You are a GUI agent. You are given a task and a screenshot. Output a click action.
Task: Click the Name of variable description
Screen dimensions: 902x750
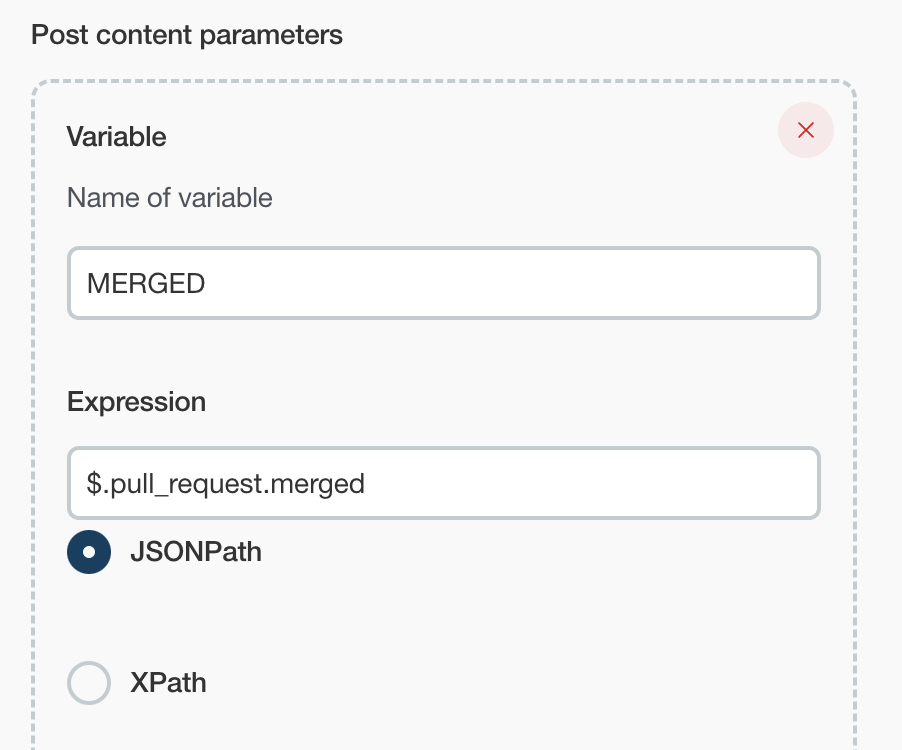pyautogui.click(x=170, y=198)
